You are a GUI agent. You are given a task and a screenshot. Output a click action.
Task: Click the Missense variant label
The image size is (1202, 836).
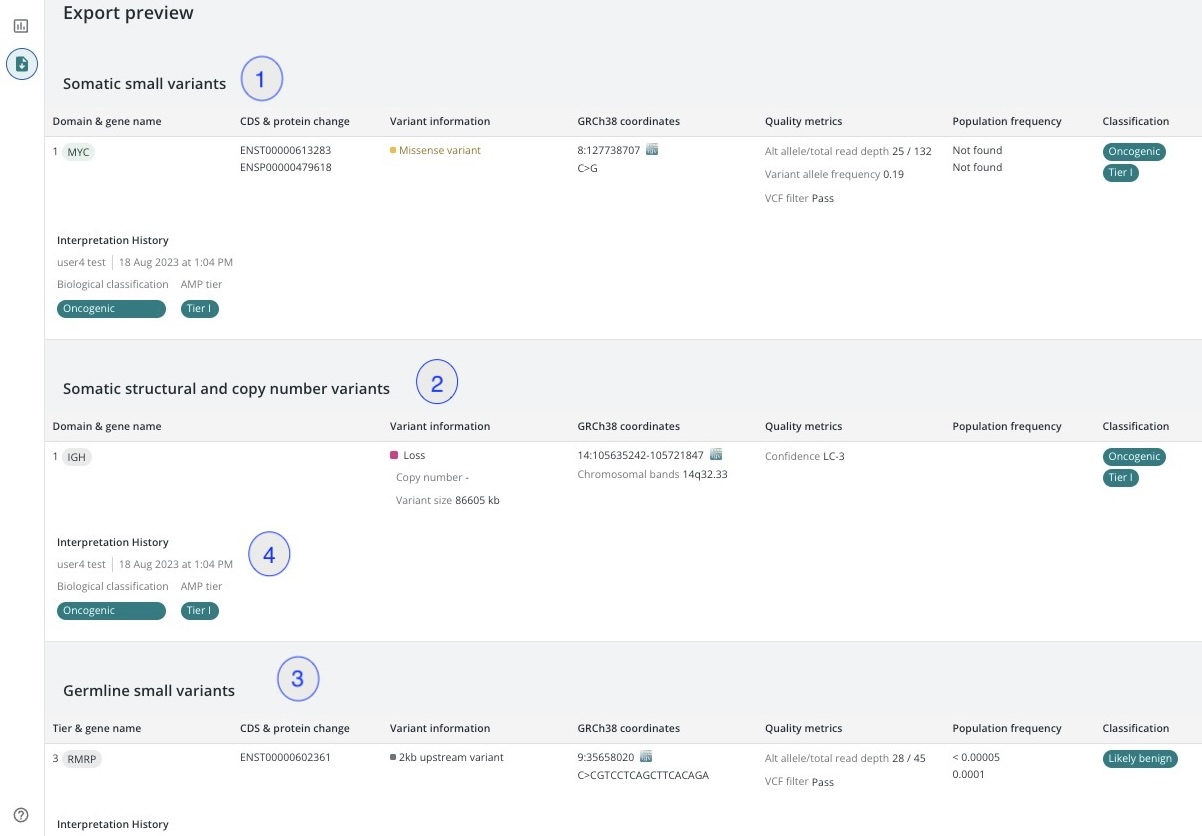point(439,151)
